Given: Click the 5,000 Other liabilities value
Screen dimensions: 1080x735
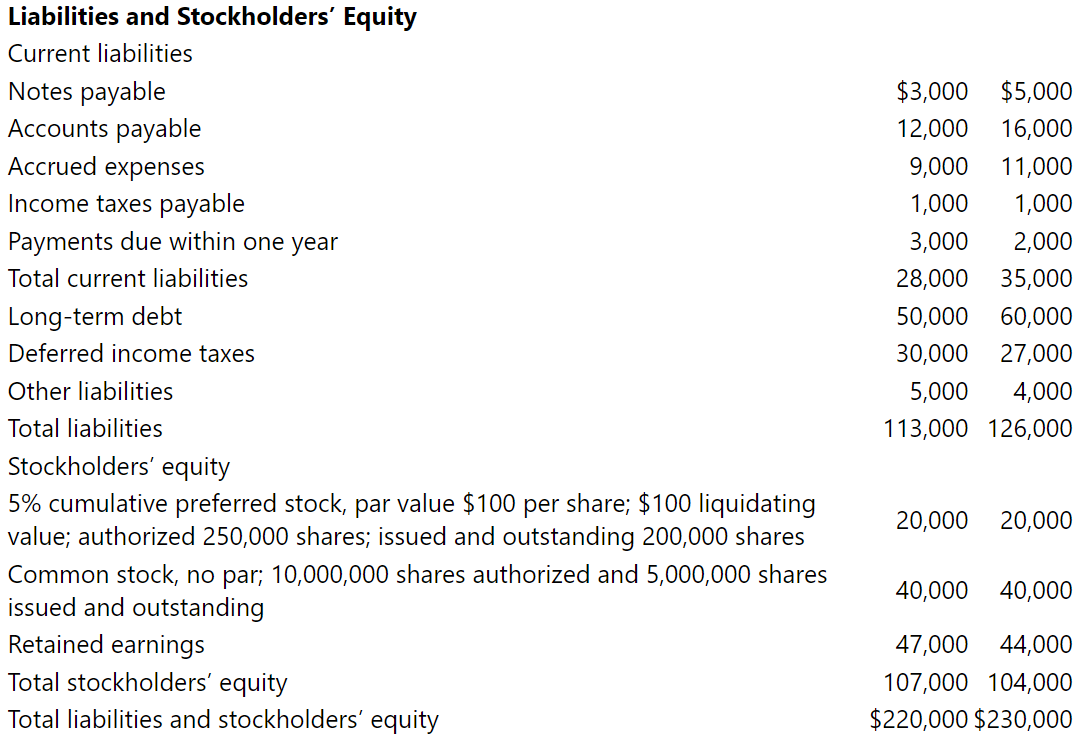Looking at the screenshot, I should point(939,392).
